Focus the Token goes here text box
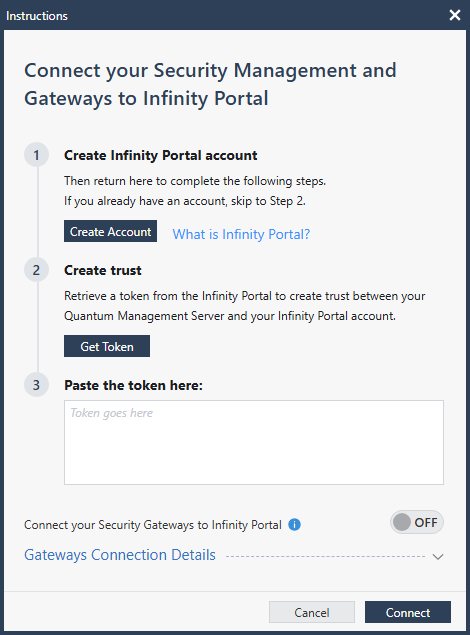470x635 pixels. click(254, 442)
